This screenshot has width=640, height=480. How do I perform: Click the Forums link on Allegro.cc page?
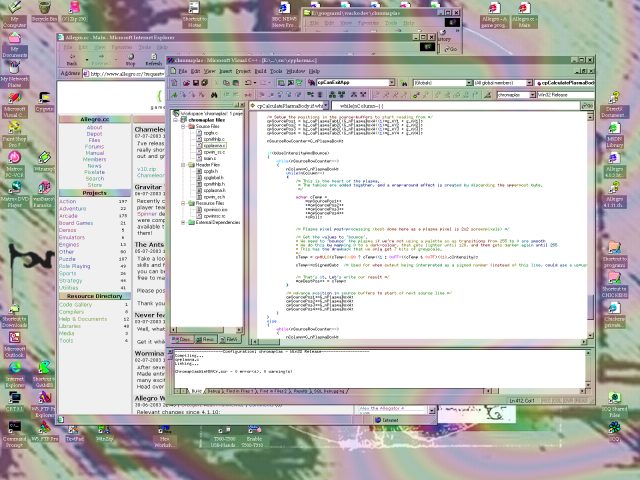click(x=94, y=147)
